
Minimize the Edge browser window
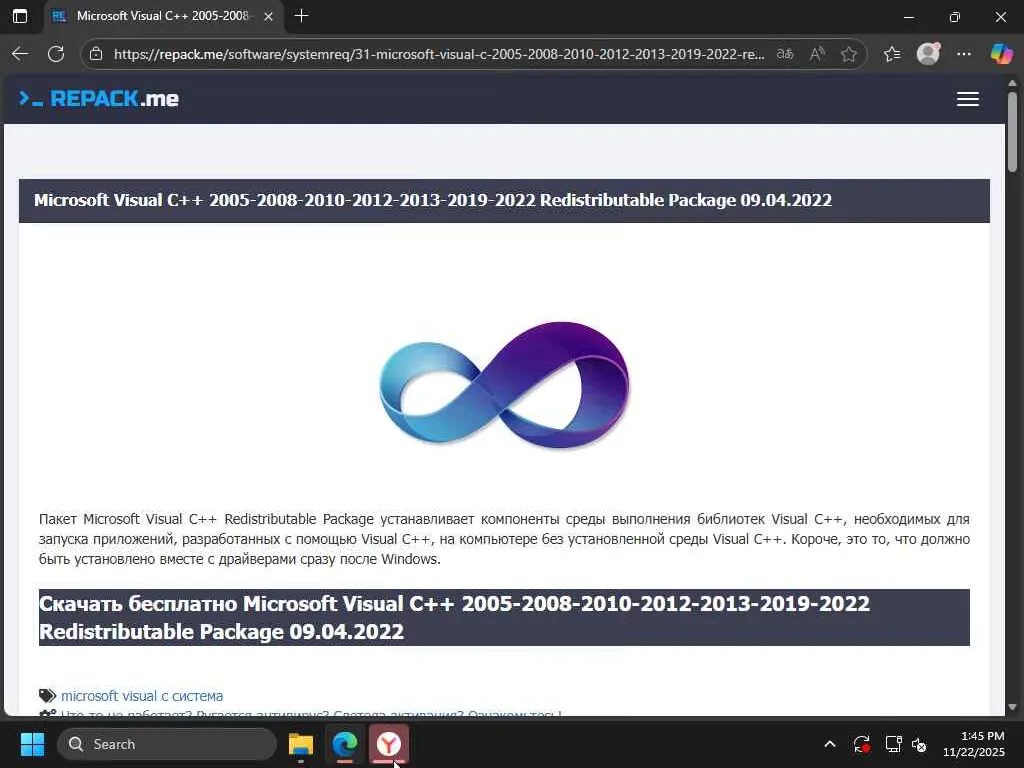pos(909,17)
